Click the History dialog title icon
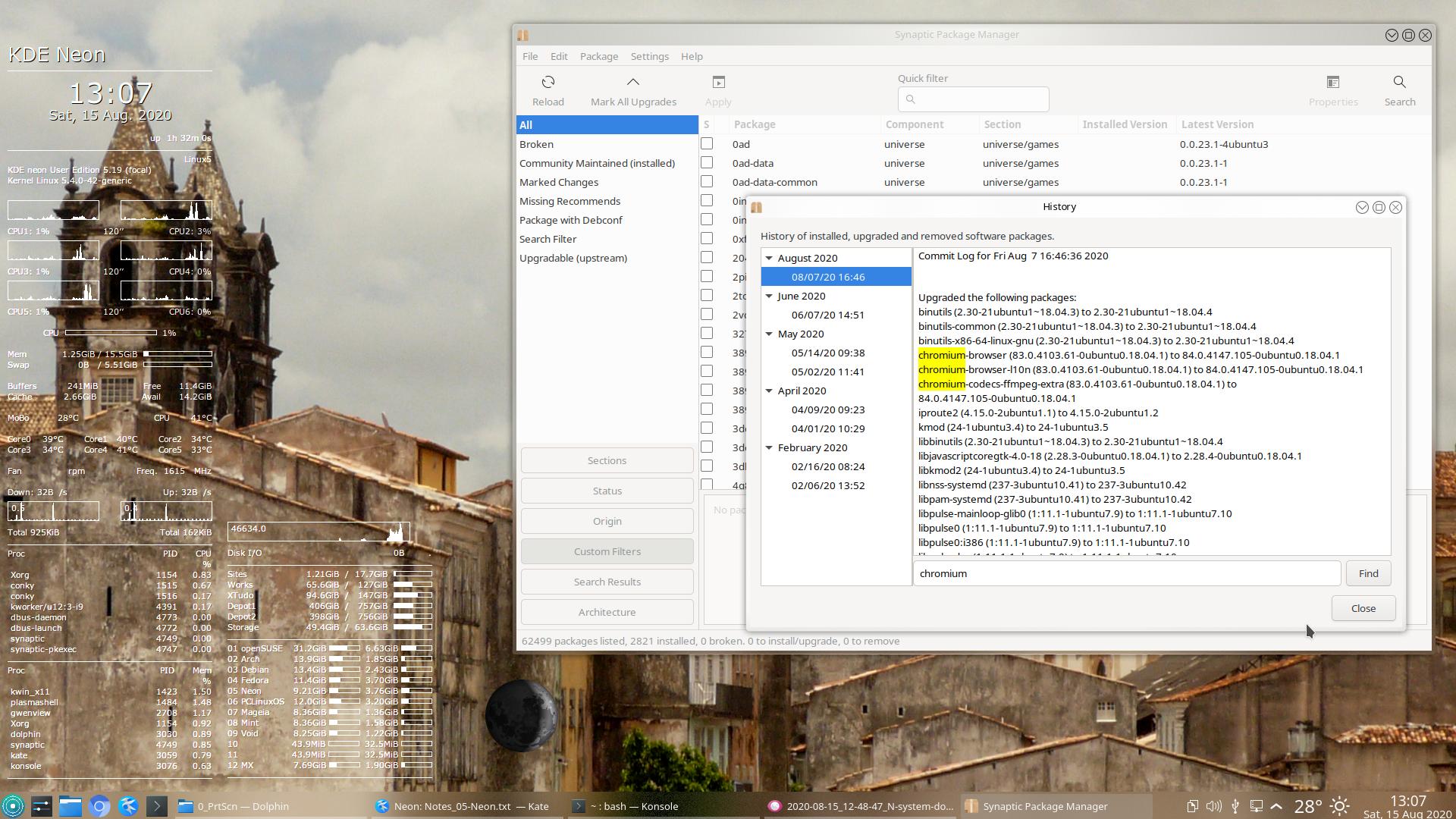This screenshot has height=819, width=1456. click(x=756, y=207)
